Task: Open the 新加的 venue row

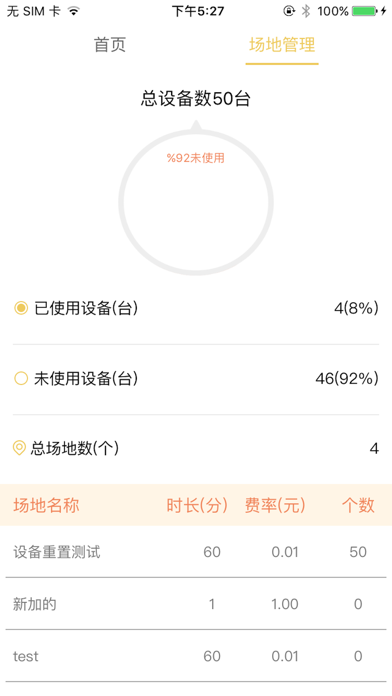Action: 196,604
